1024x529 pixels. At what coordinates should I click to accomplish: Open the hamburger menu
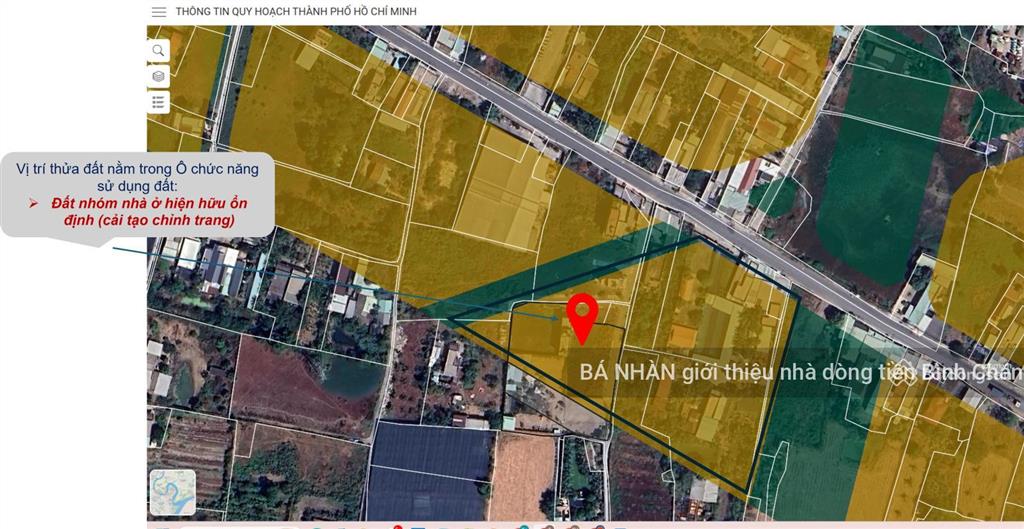click(159, 12)
